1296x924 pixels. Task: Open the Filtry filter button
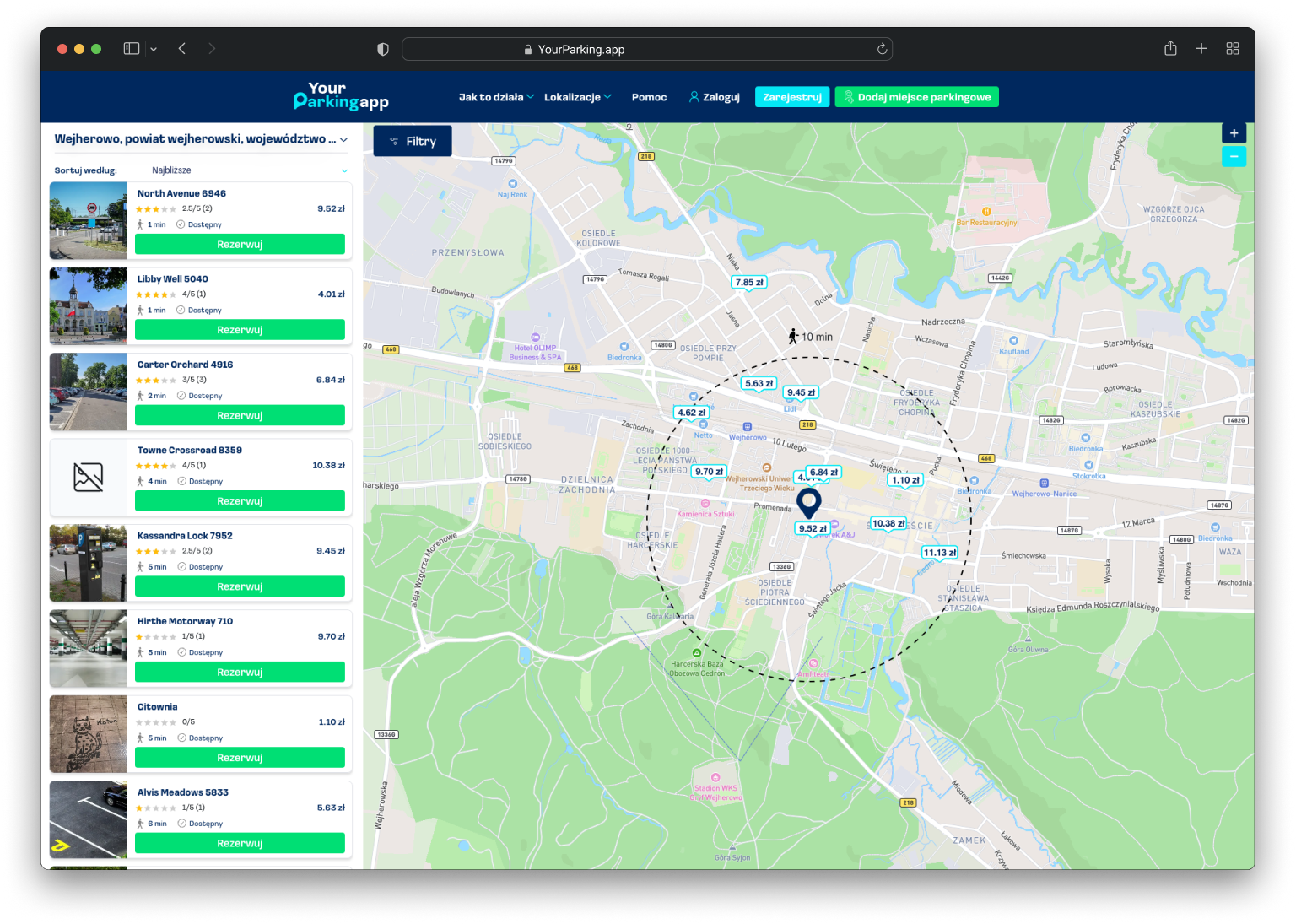[413, 141]
